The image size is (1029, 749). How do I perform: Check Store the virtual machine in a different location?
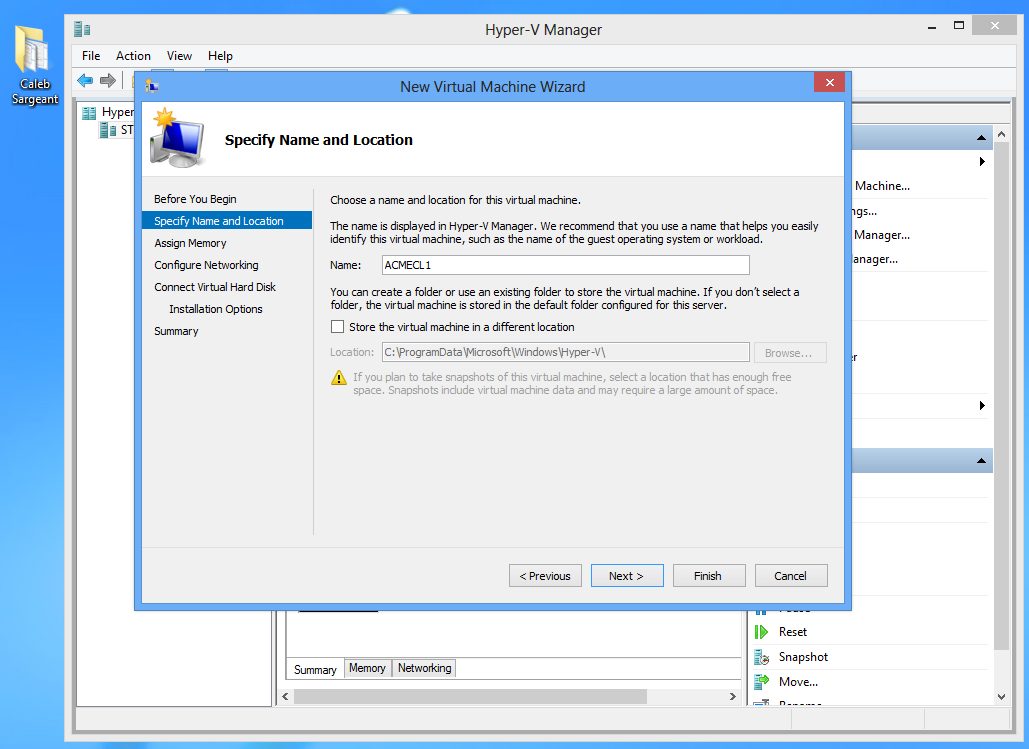click(337, 326)
